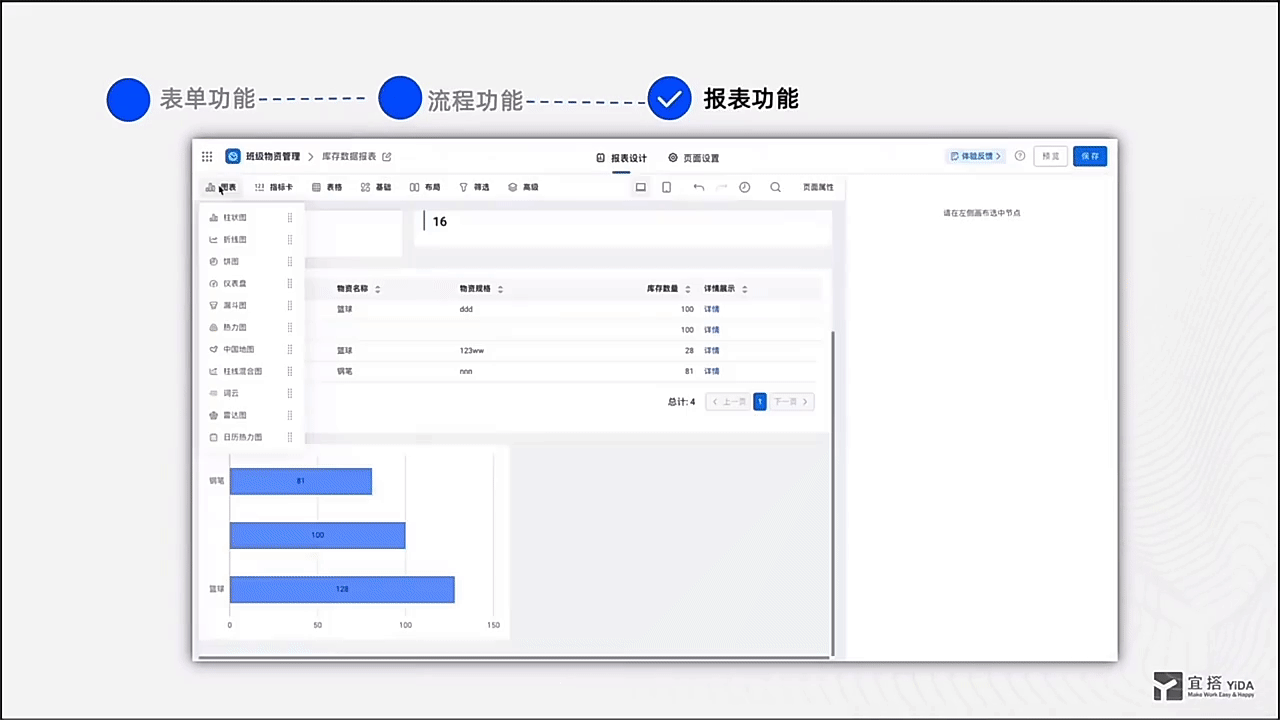
Task: Switch to desktop preview device icon
Action: click(641, 187)
